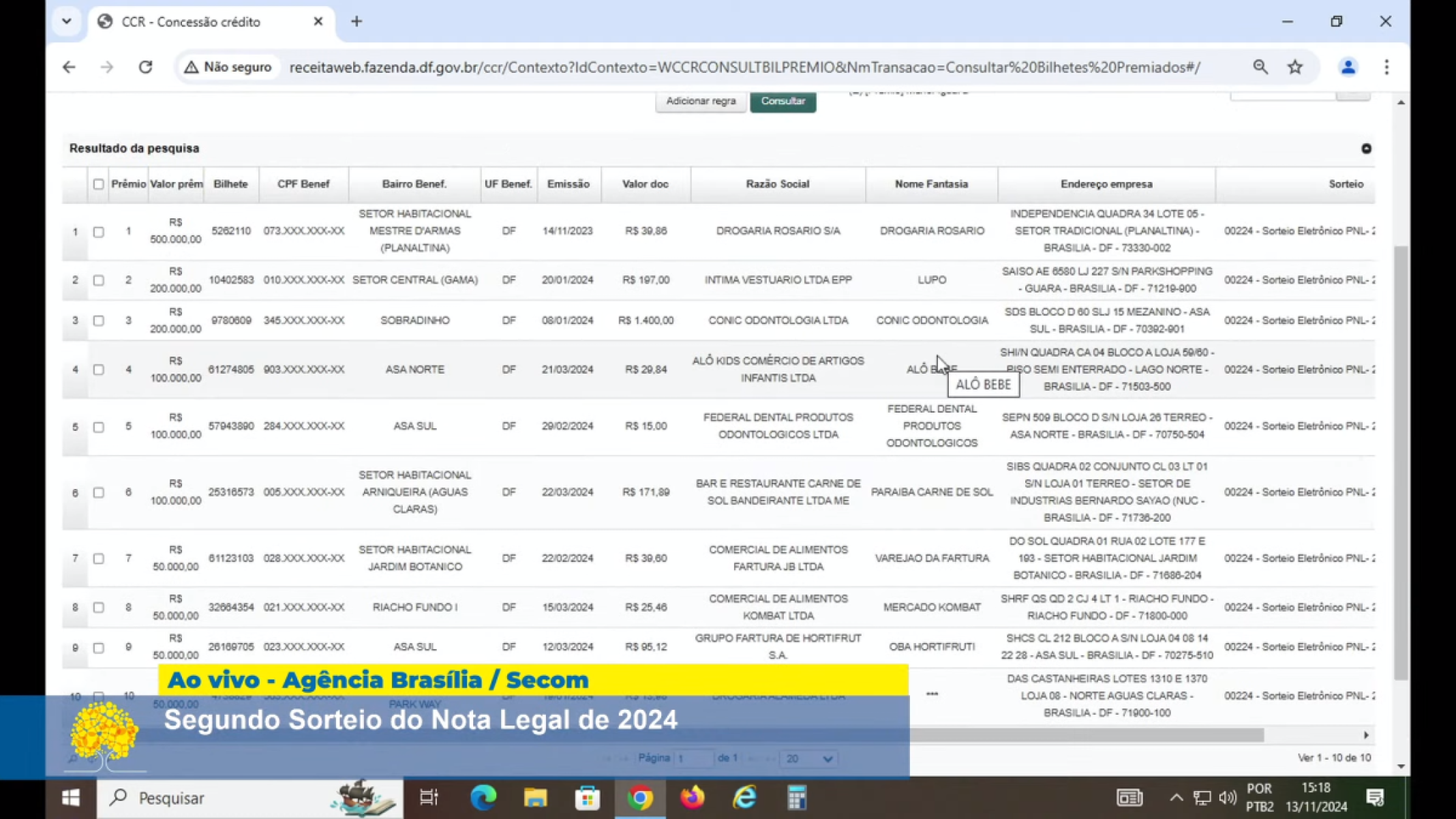Sort by the Nome Fantasia column header
The image size is (1456, 819).
pyautogui.click(x=931, y=184)
